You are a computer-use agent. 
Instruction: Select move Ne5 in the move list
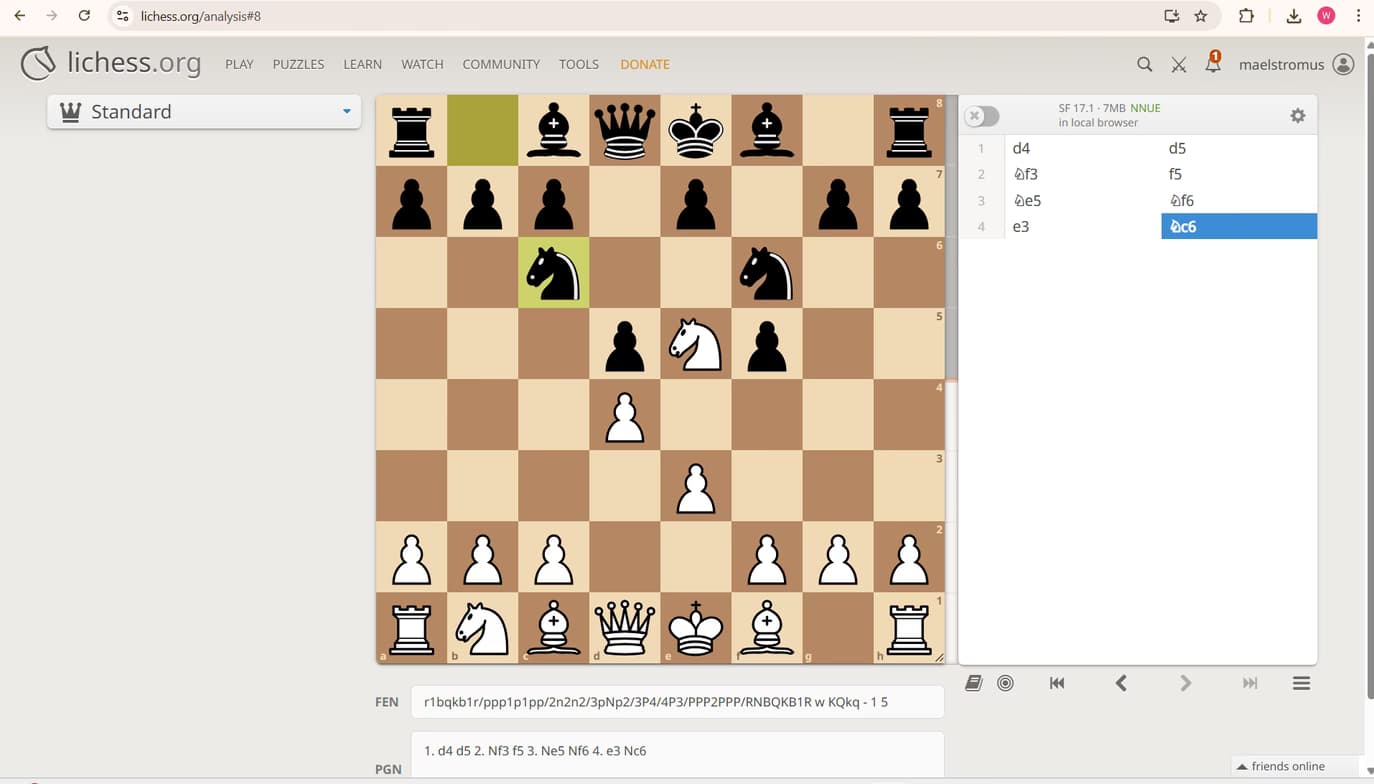1027,200
